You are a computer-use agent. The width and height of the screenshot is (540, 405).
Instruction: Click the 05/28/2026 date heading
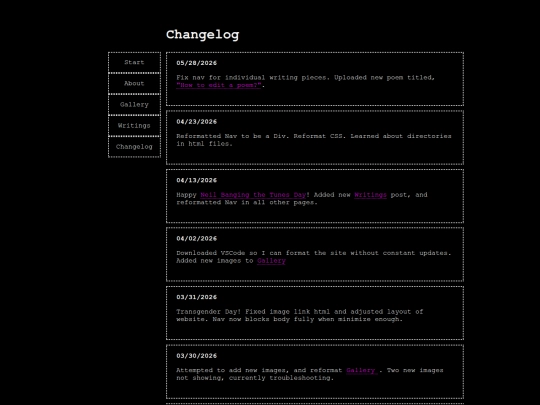tap(197, 63)
